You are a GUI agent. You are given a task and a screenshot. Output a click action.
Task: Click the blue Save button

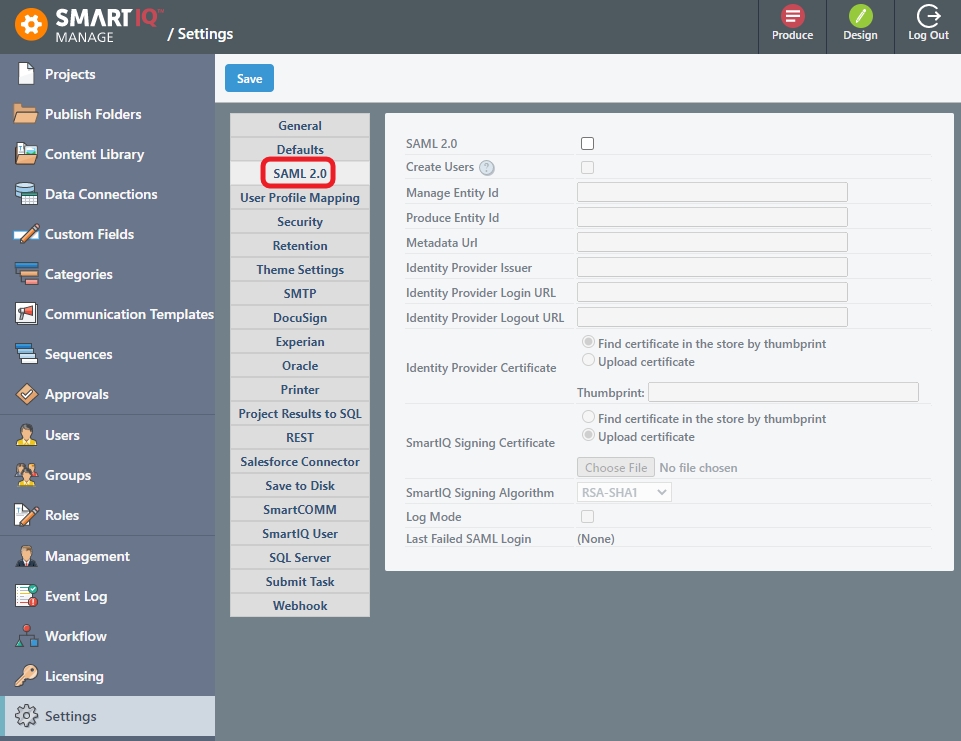(x=249, y=78)
